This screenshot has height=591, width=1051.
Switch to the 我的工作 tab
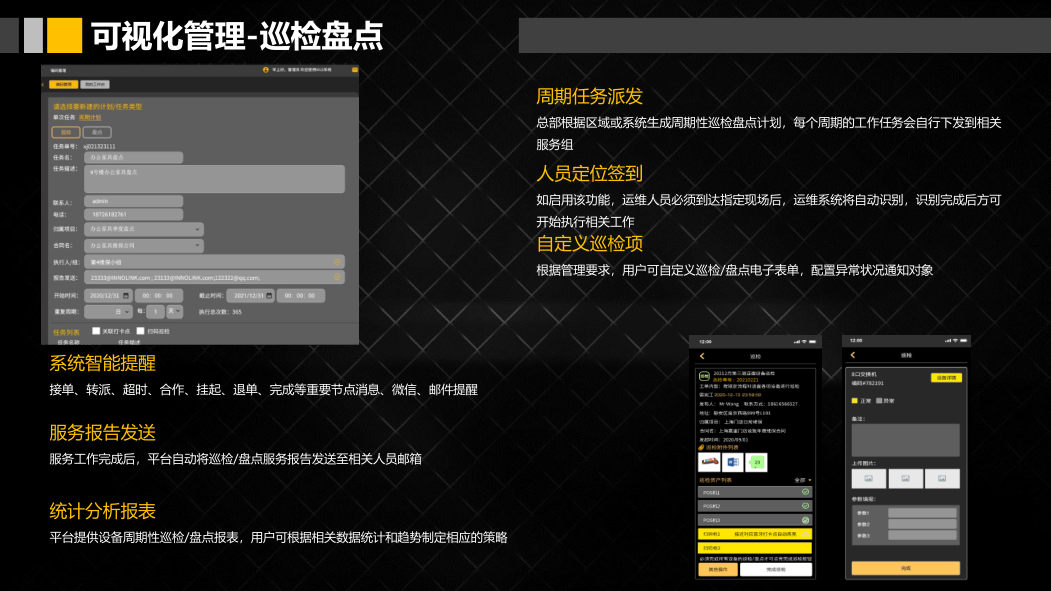(x=96, y=83)
